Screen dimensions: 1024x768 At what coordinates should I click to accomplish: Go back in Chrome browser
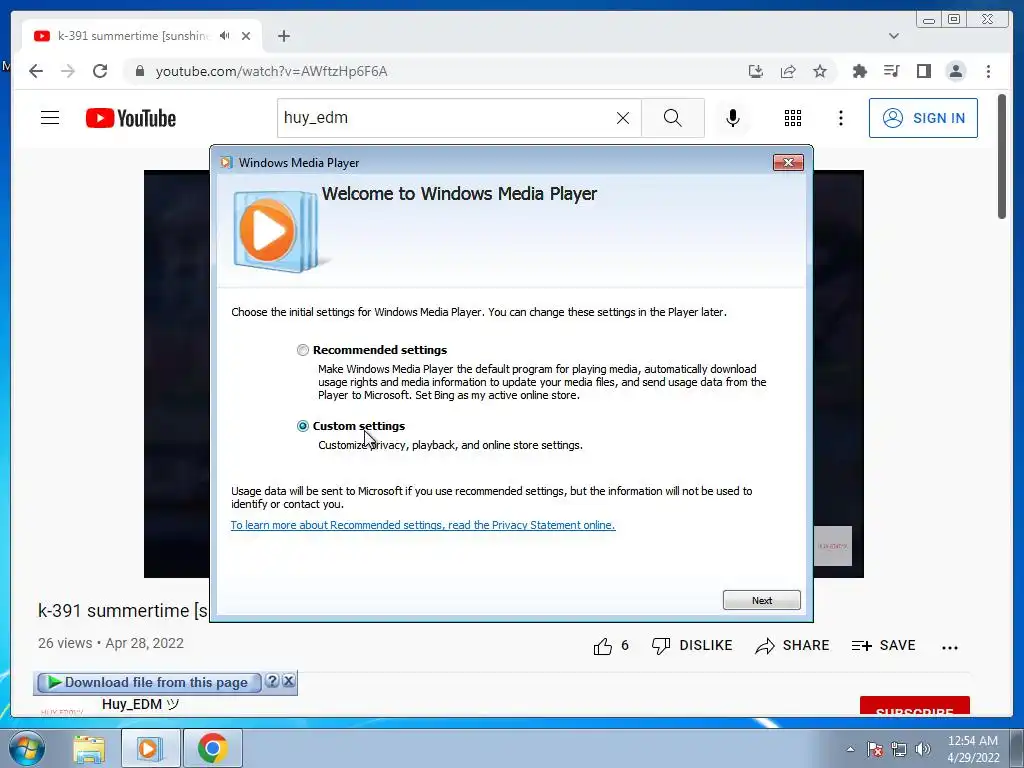tap(36, 71)
